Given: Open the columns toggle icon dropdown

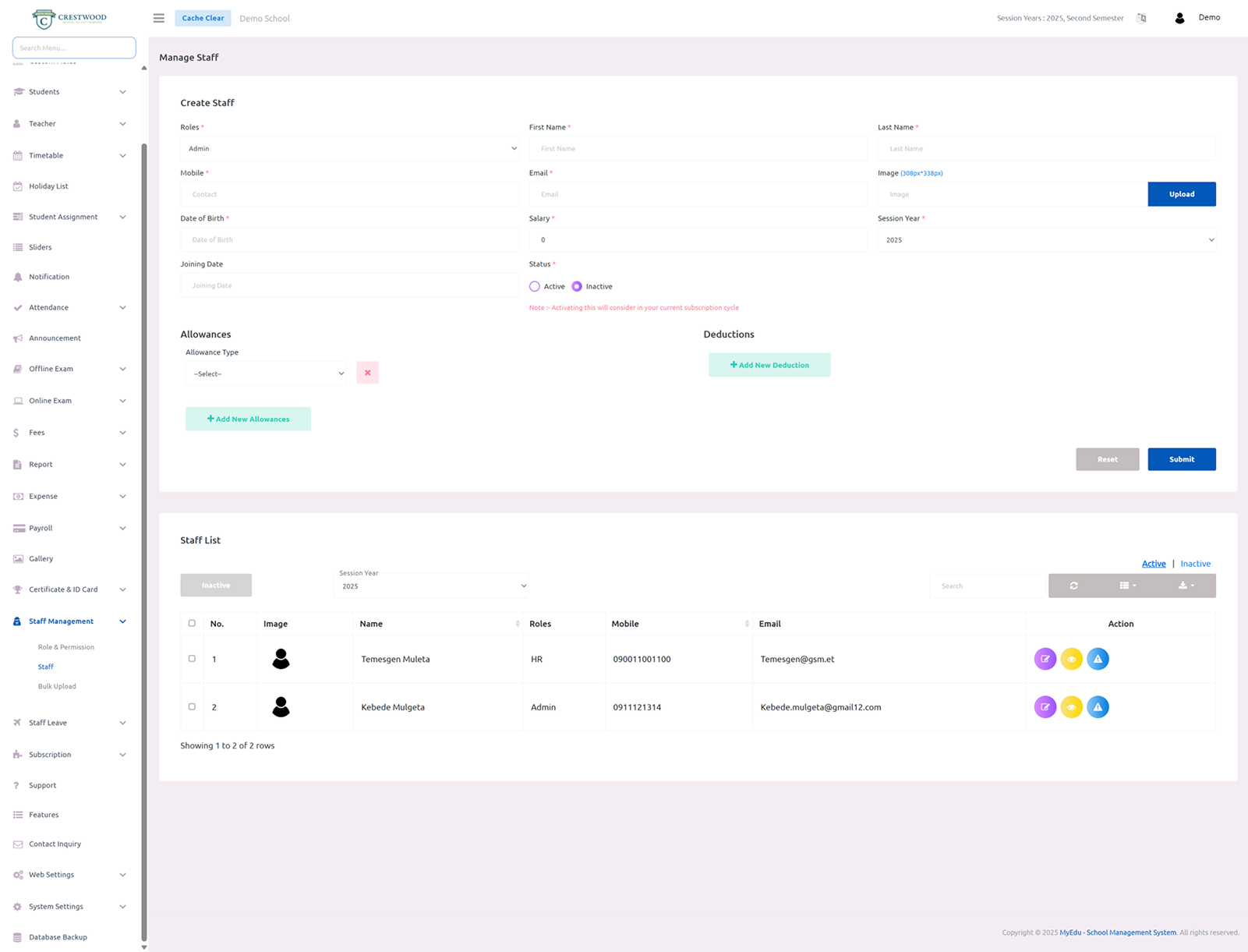Looking at the screenshot, I should (1127, 586).
